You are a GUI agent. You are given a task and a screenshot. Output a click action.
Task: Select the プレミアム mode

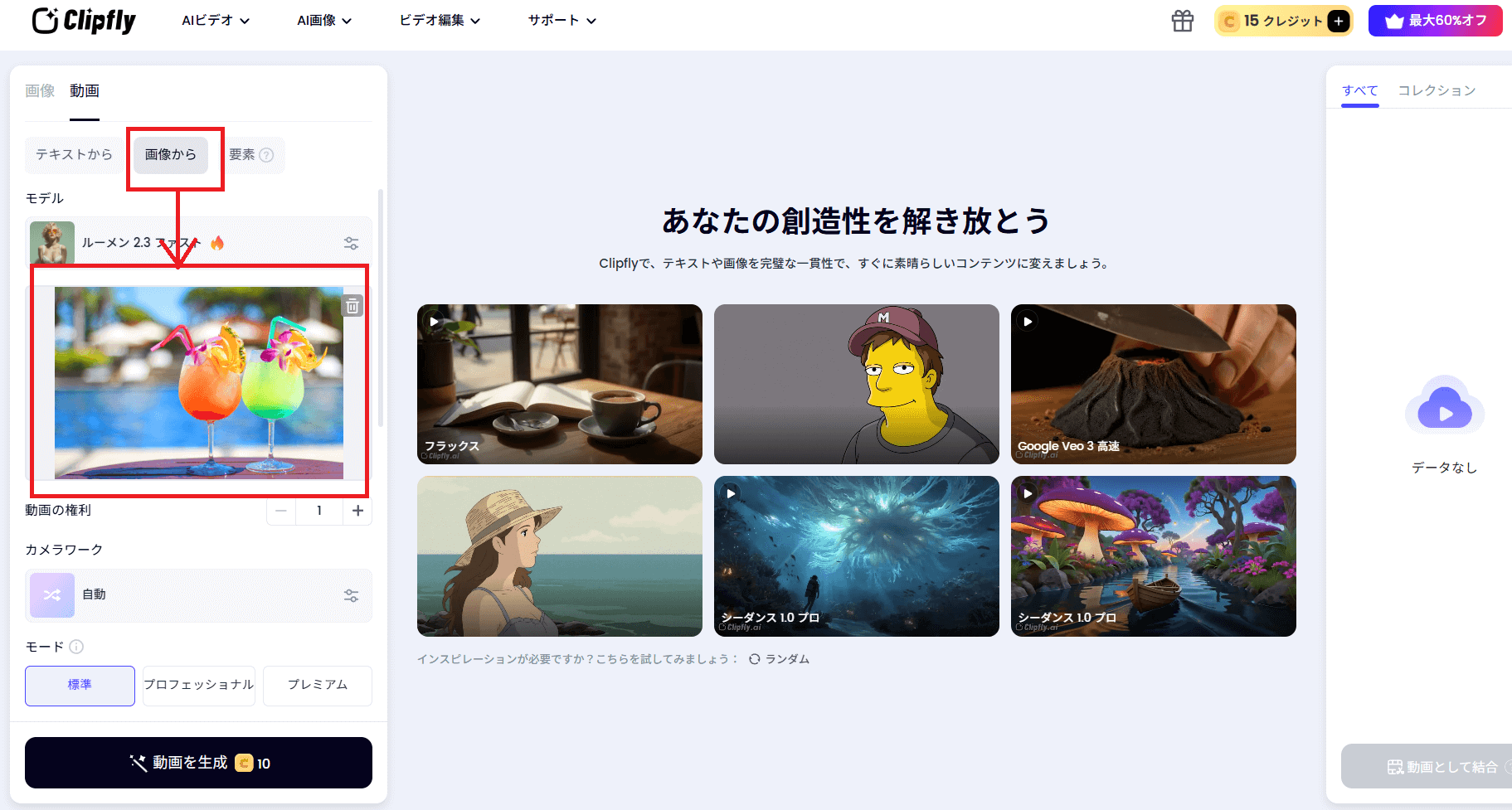[317, 686]
